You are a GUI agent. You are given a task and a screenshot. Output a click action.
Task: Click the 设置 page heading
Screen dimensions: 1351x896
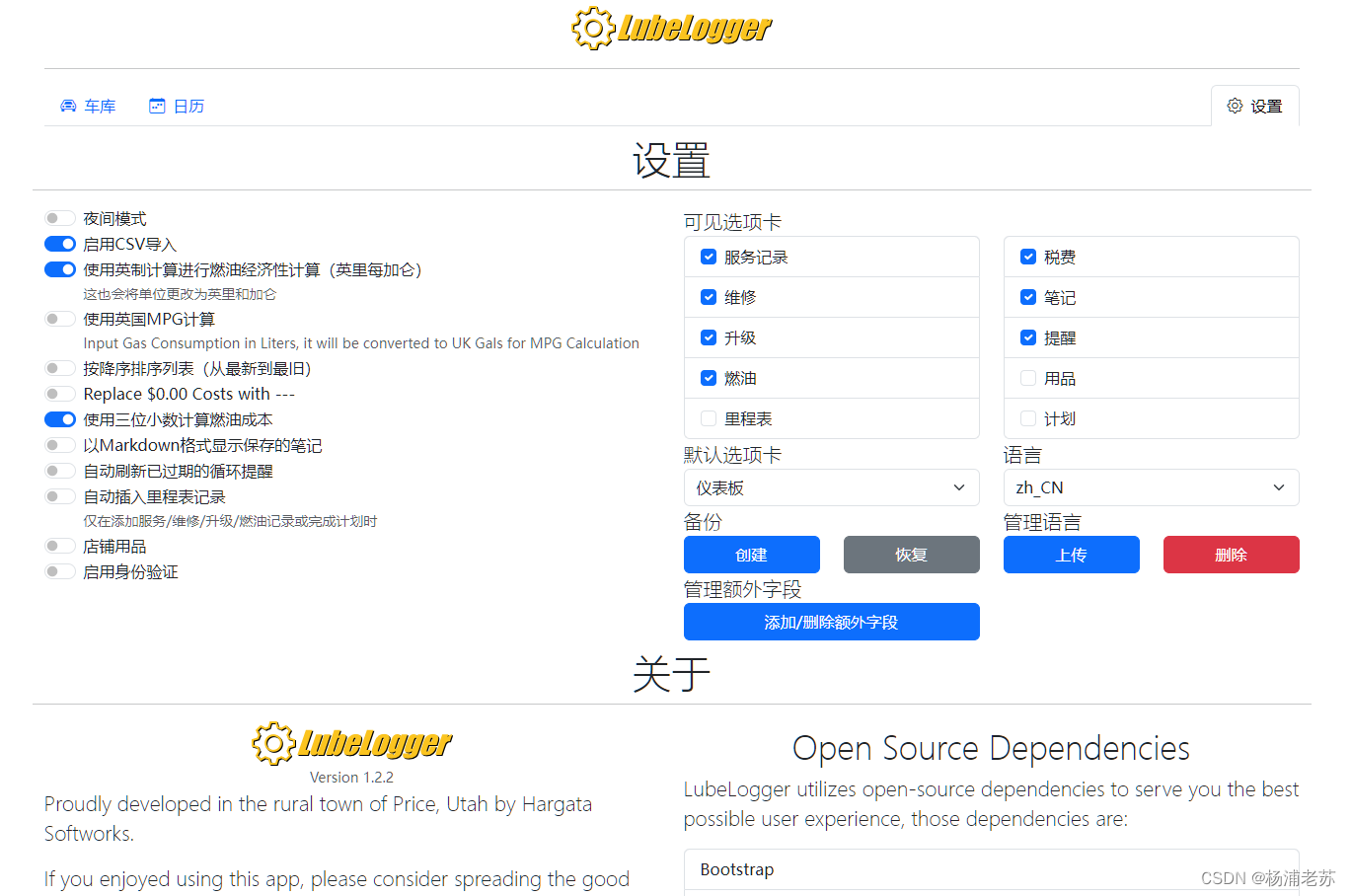(x=672, y=160)
